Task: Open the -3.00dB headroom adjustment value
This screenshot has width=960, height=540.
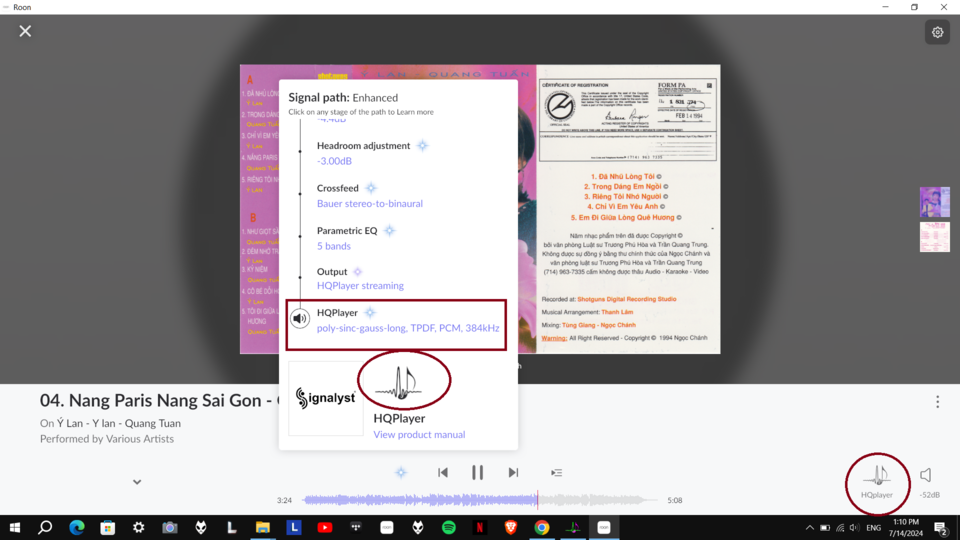Action: 334,161
